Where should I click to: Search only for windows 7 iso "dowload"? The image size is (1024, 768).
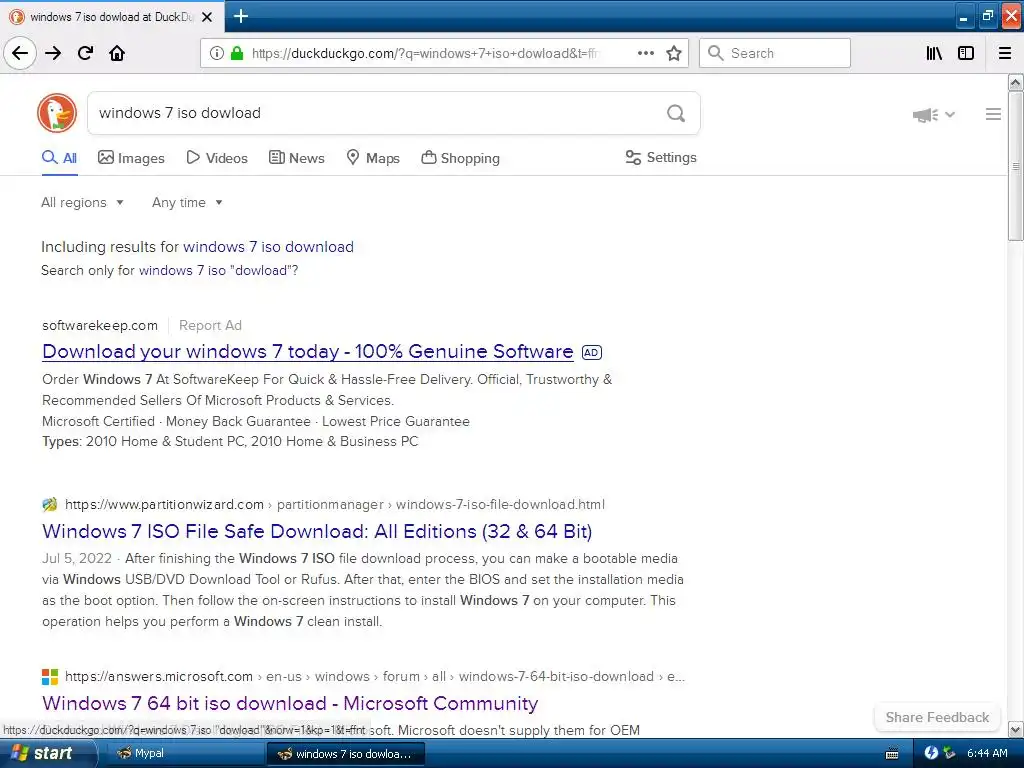click(x=216, y=270)
